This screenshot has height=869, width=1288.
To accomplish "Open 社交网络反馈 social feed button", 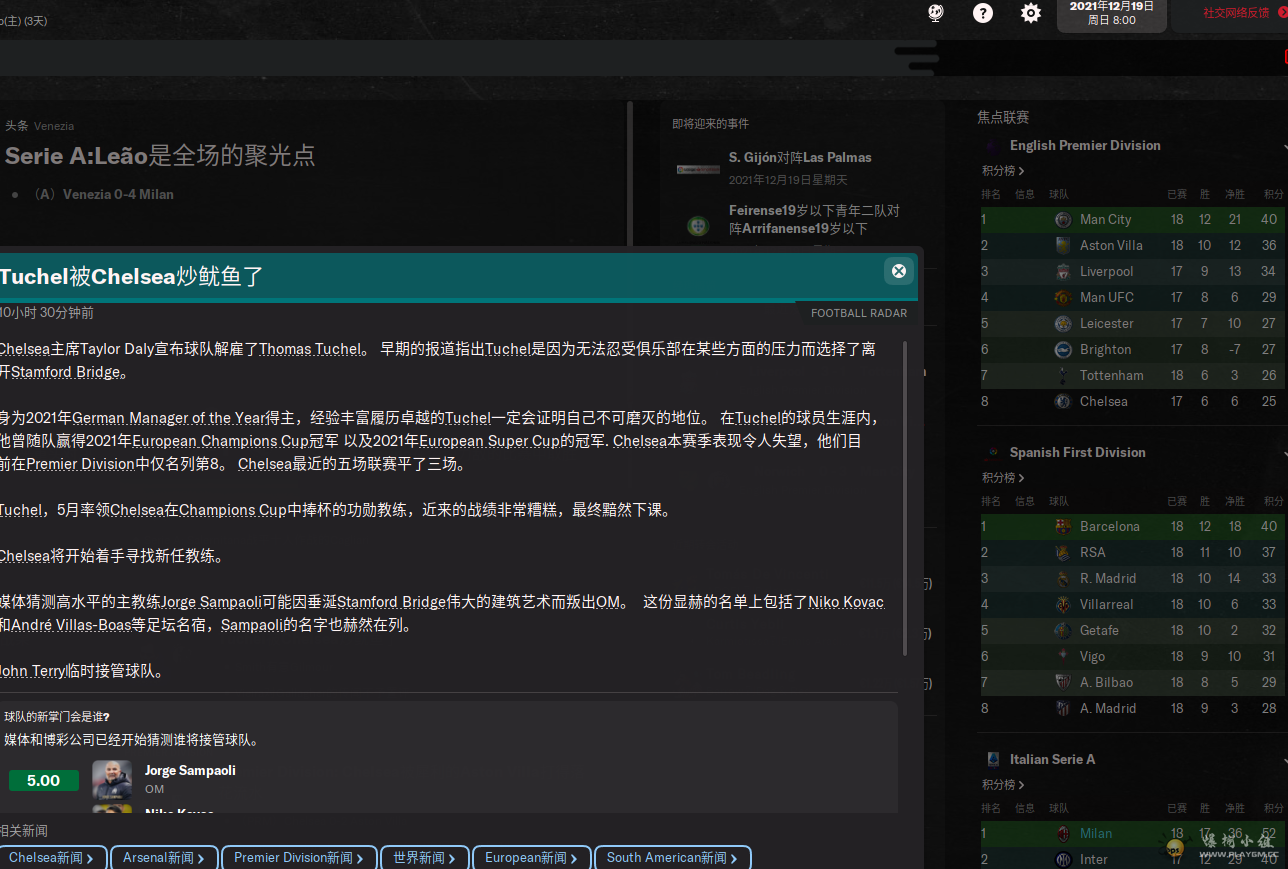I will click(1239, 13).
